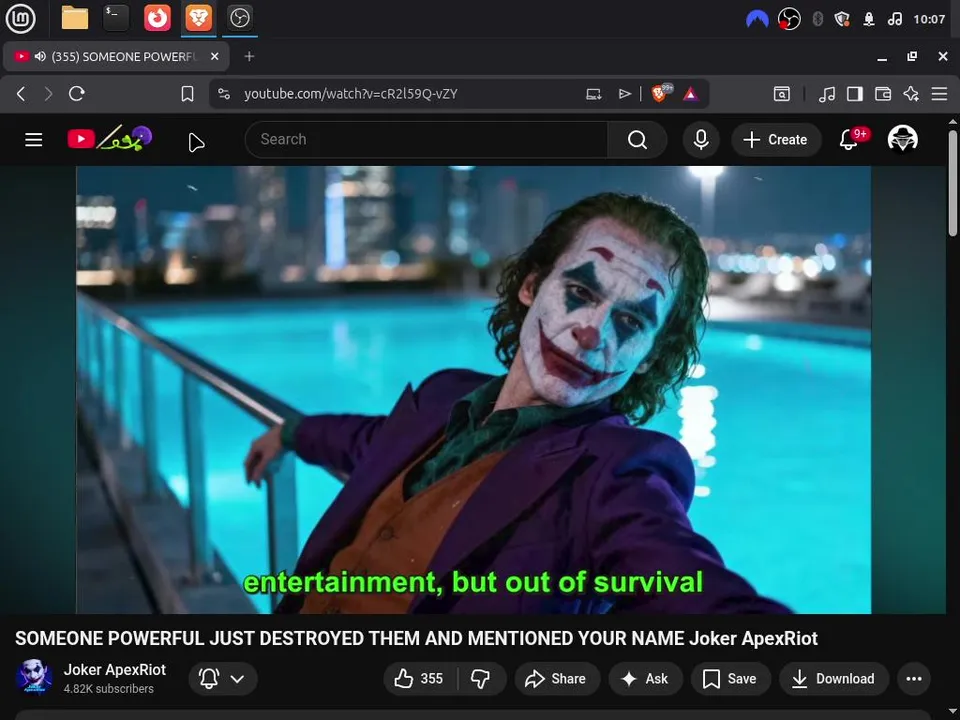
Task: Toggle the browser sidebar panel
Action: 855,94
